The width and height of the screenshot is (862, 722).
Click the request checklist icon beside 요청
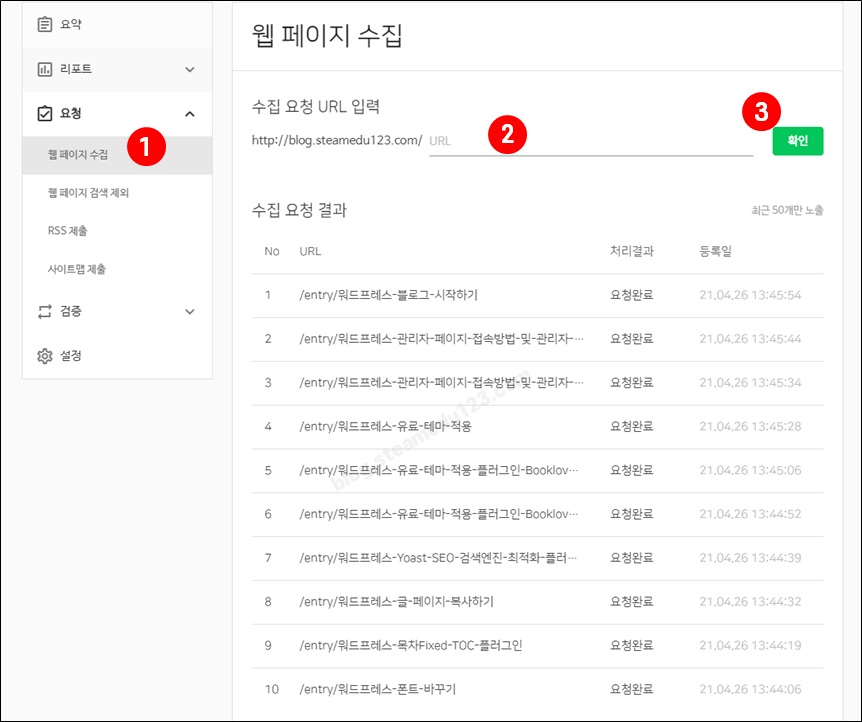(x=45, y=113)
